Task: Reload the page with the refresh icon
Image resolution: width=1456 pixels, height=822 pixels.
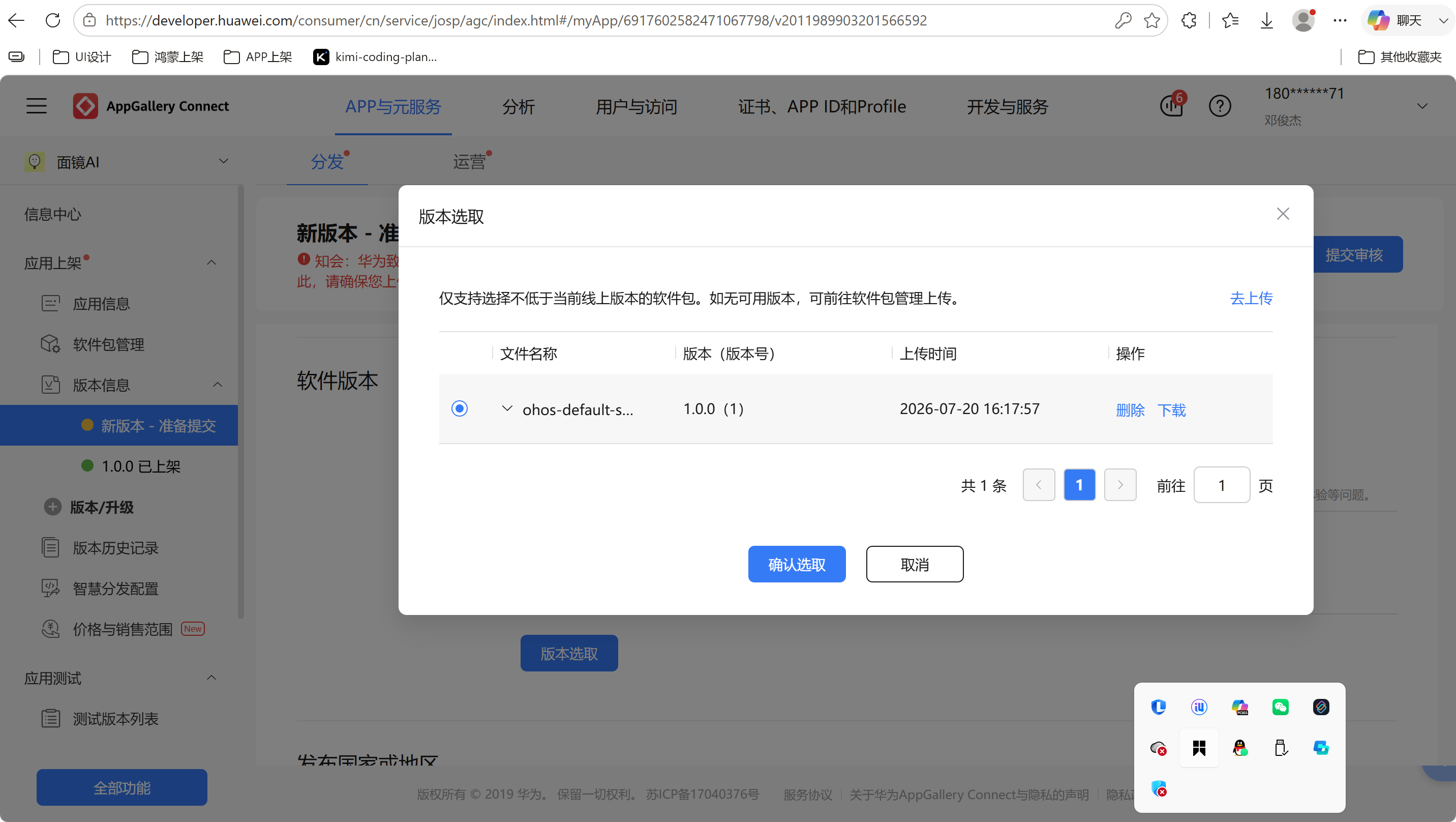Action: coord(52,20)
